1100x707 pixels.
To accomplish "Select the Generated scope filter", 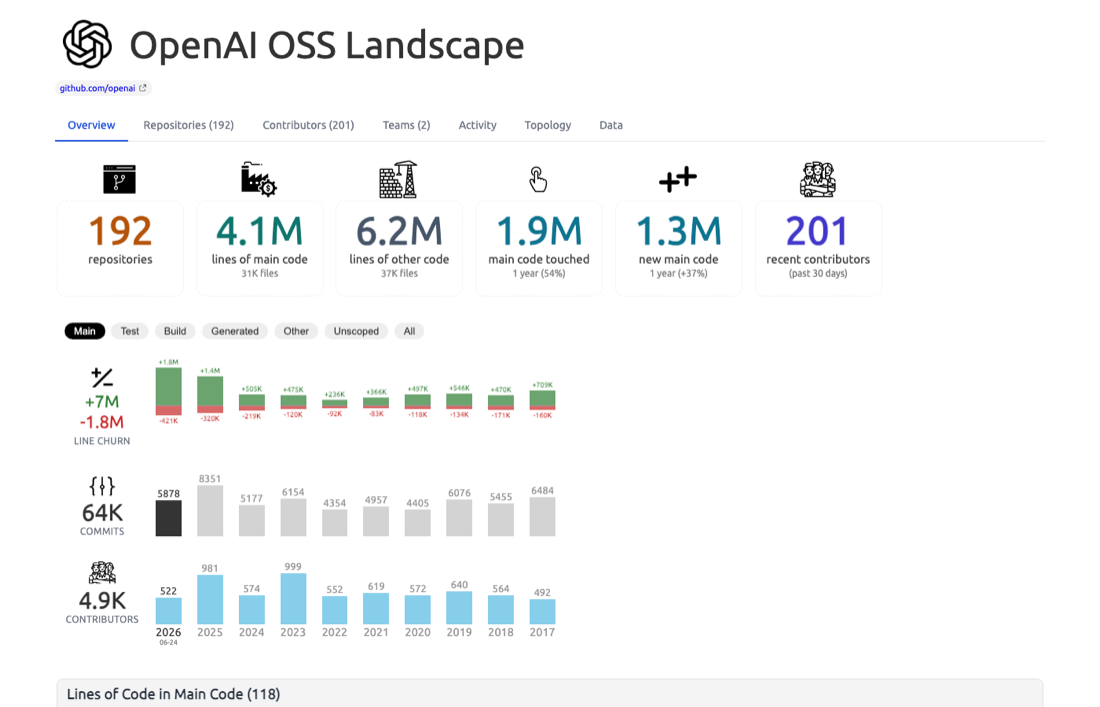I will click(x=235, y=331).
